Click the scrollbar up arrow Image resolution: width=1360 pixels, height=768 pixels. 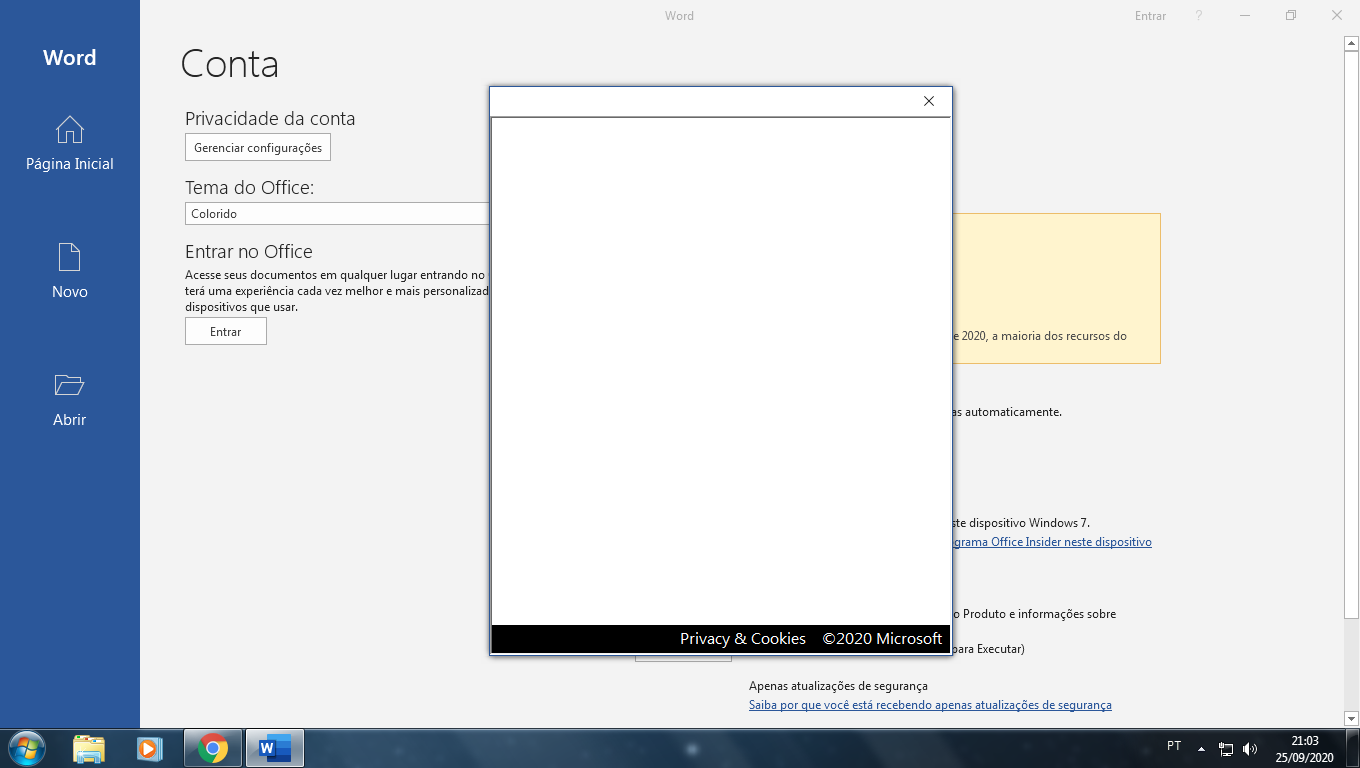pos(1351,43)
